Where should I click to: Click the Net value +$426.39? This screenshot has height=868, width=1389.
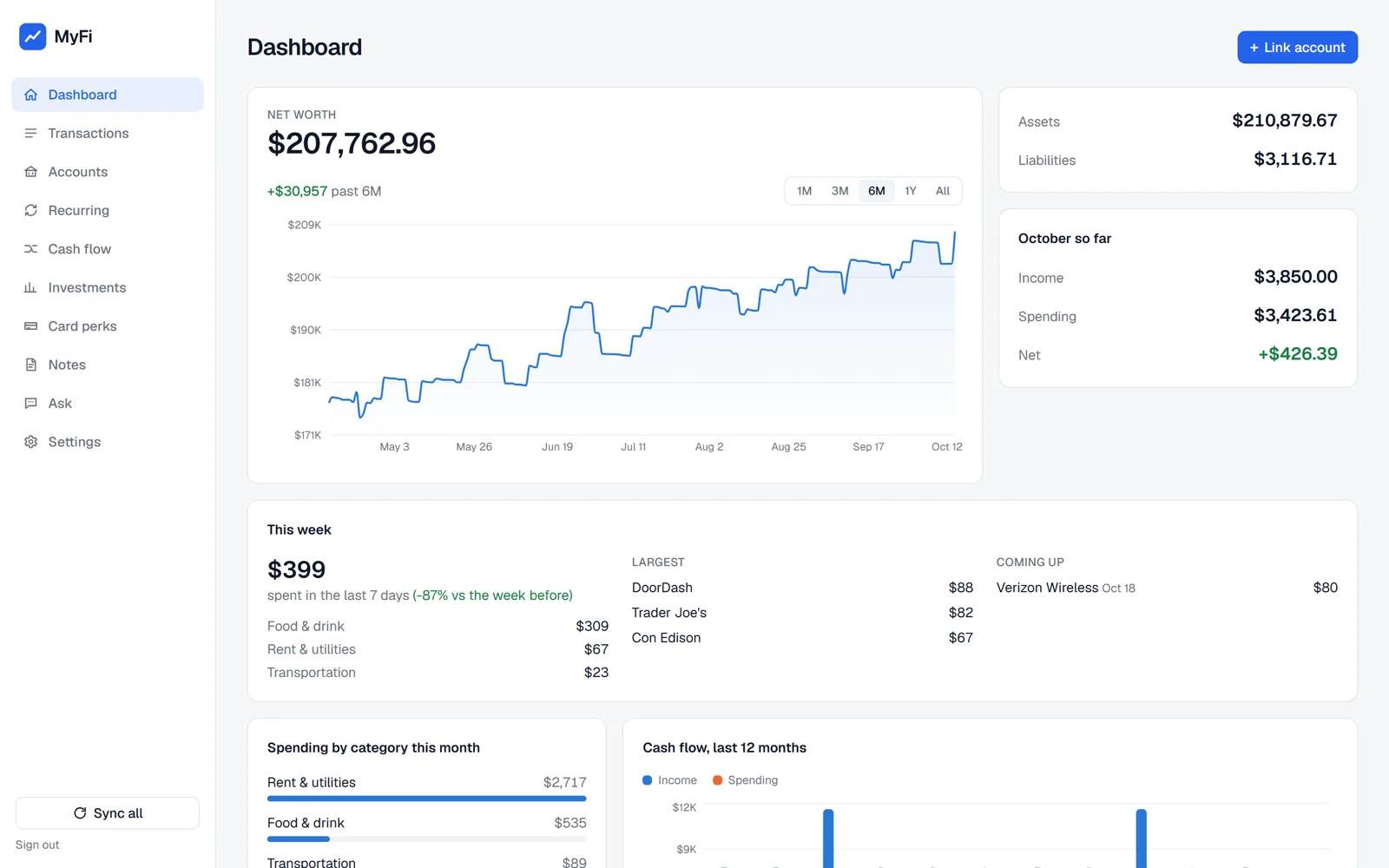(x=1297, y=354)
